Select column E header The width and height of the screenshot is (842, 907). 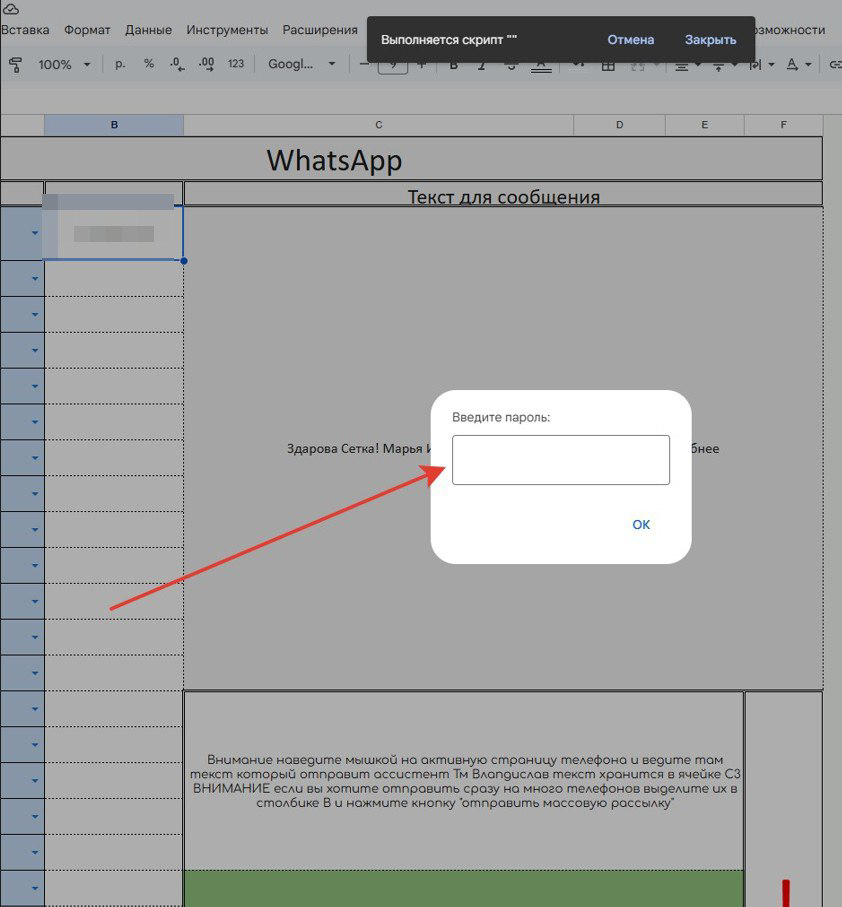(704, 125)
